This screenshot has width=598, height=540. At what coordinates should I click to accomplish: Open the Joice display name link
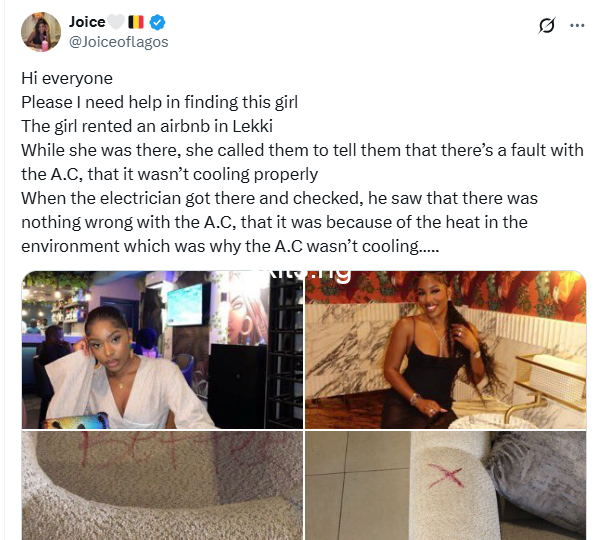click(87, 22)
